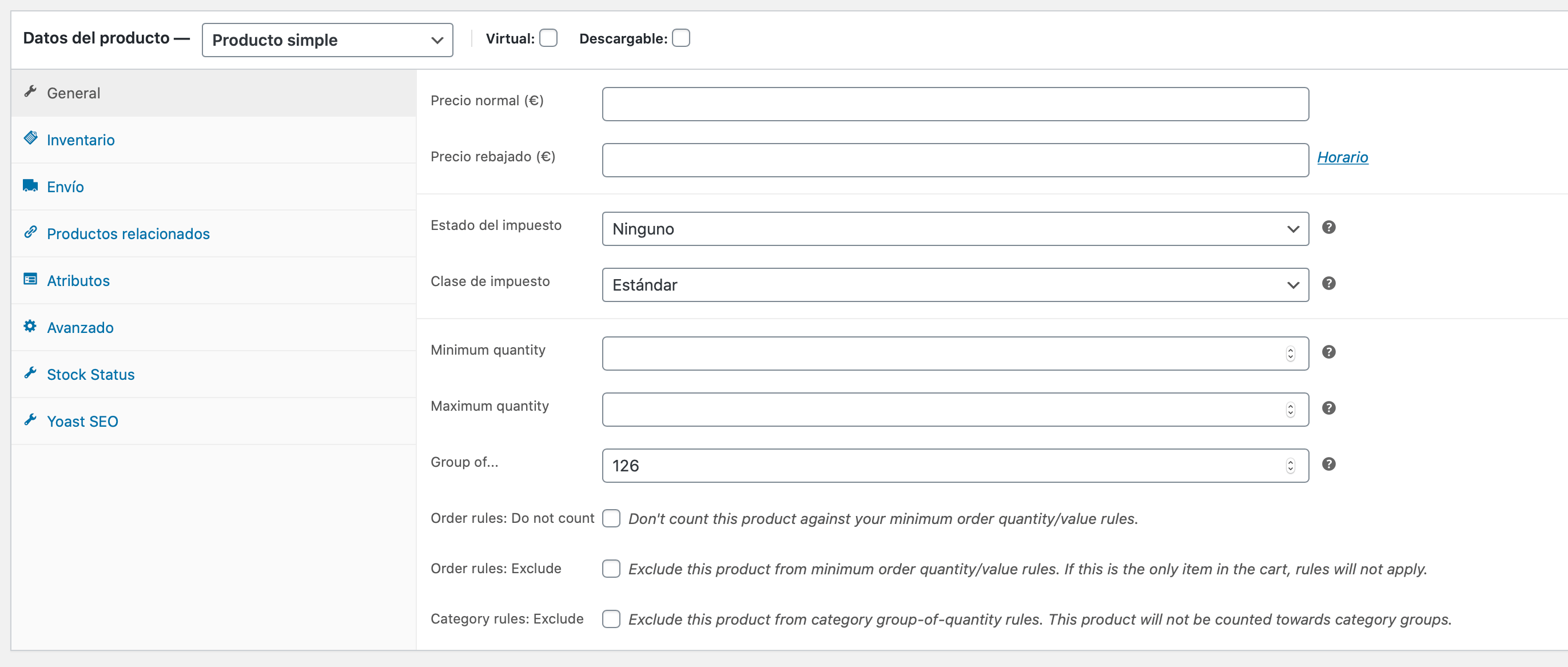Click the link icon beside Productos relacionados
The height and width of the screenshot is (667, 1568).
point(30,232)
